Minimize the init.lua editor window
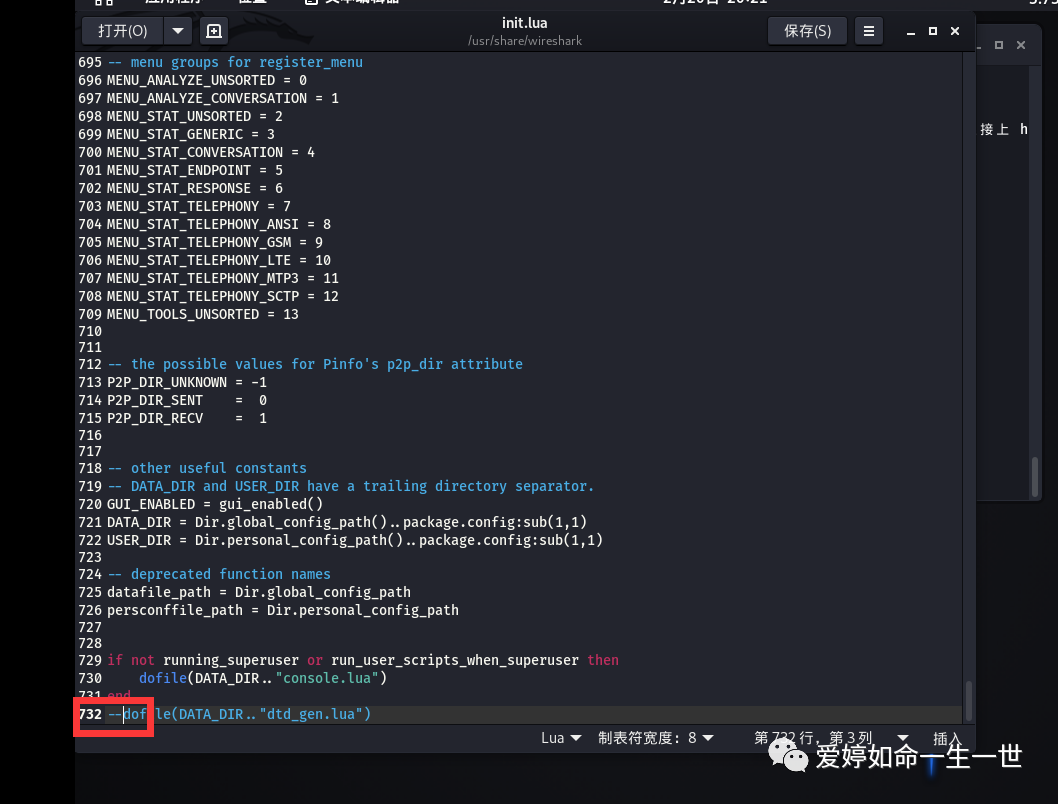 click(x=911, y=31)
